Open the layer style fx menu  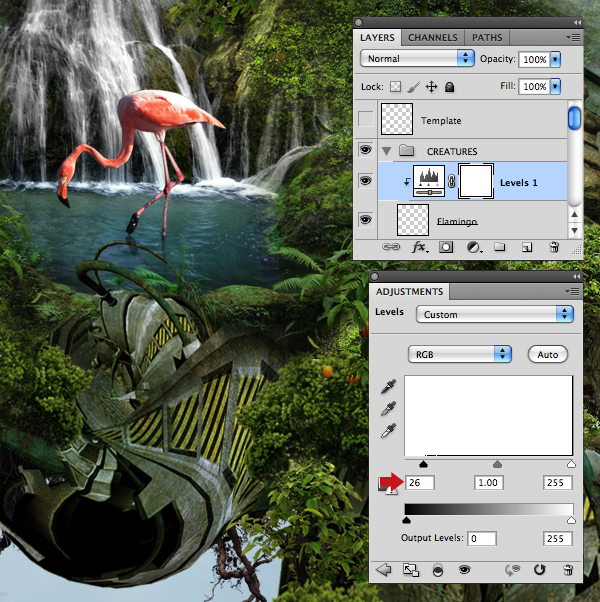pos(420,247)
